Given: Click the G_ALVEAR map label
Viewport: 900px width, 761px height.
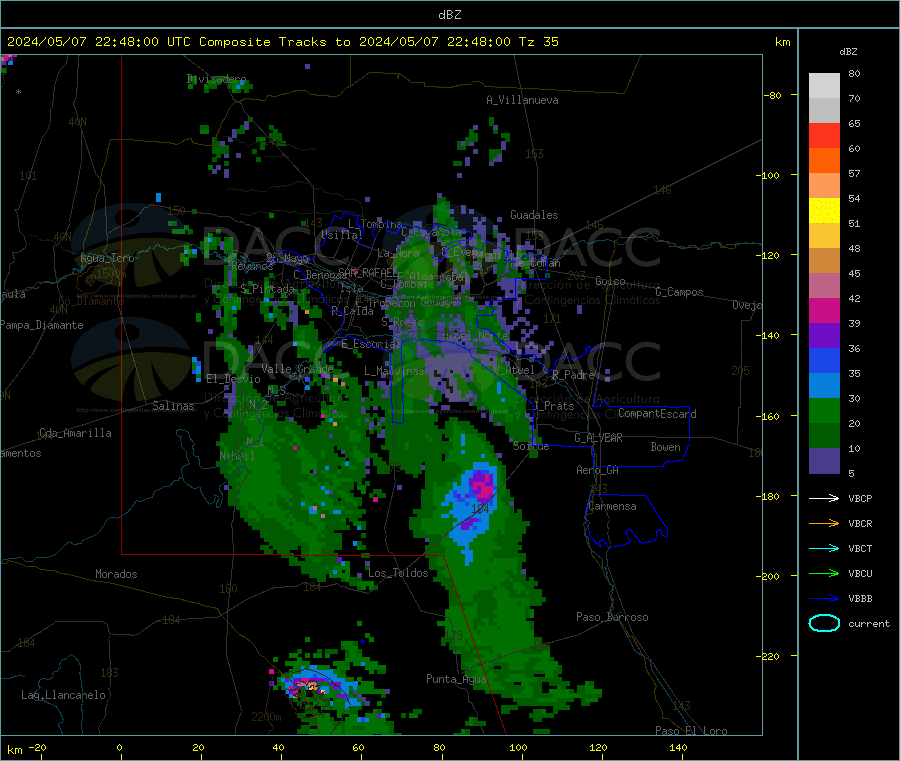Looking at the screenshot, I should click(x=598, y=438).
